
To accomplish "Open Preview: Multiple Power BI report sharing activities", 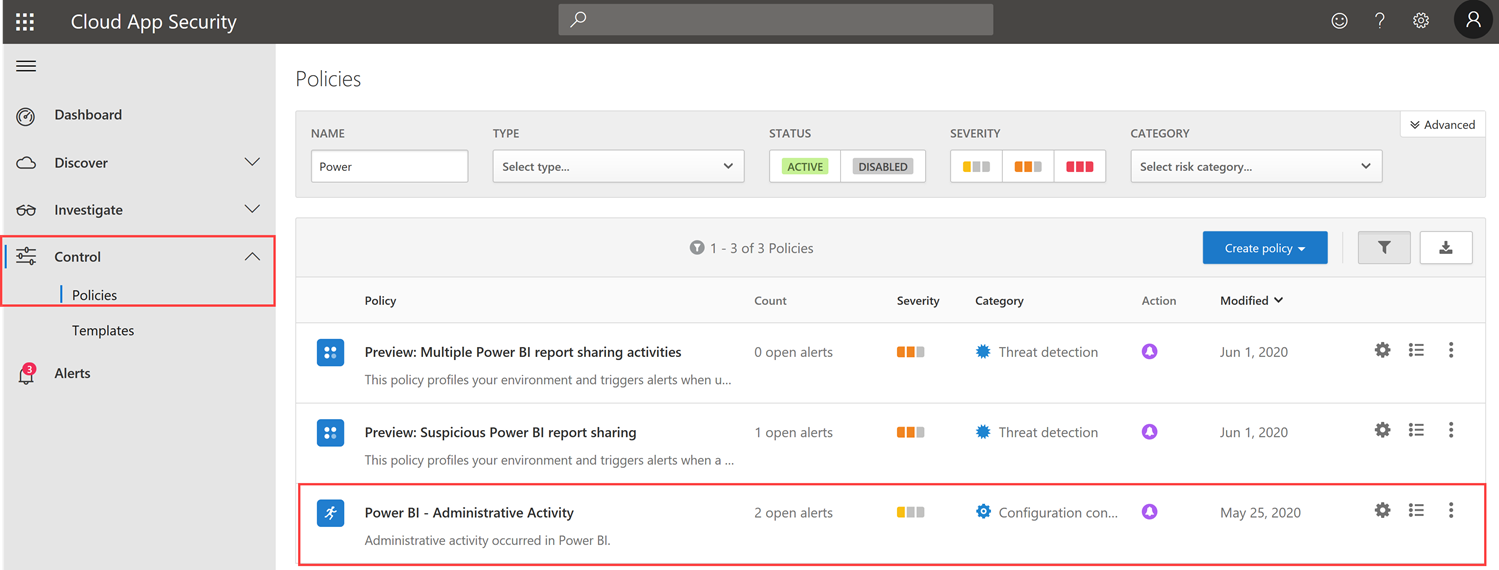I will [523, 352].
